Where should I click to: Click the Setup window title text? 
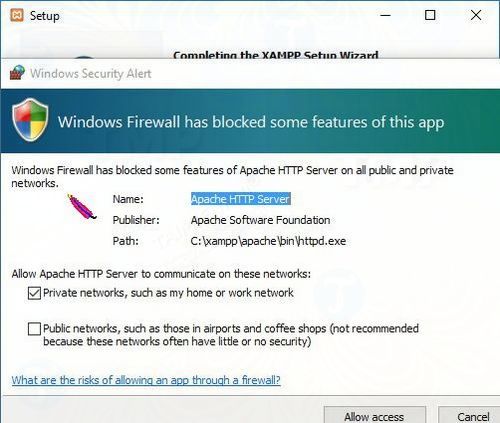click(45, 16)
